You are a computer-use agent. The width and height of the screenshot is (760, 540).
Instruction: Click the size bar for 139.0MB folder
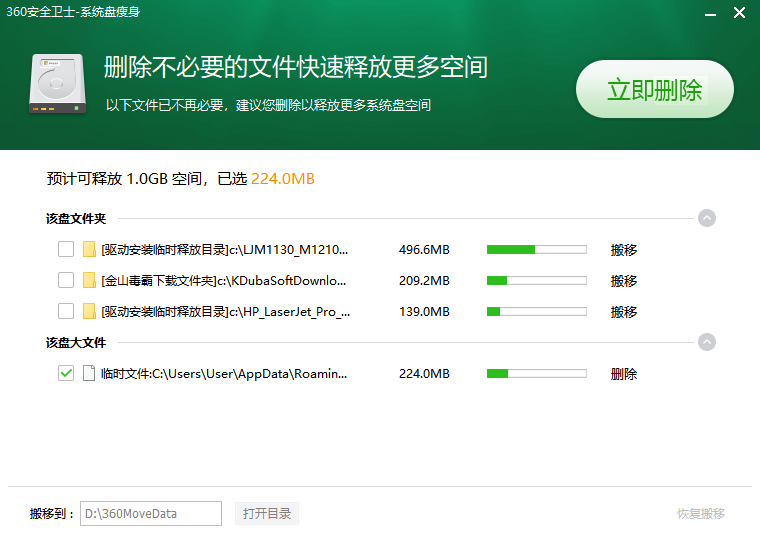click(x=536, y=312)
